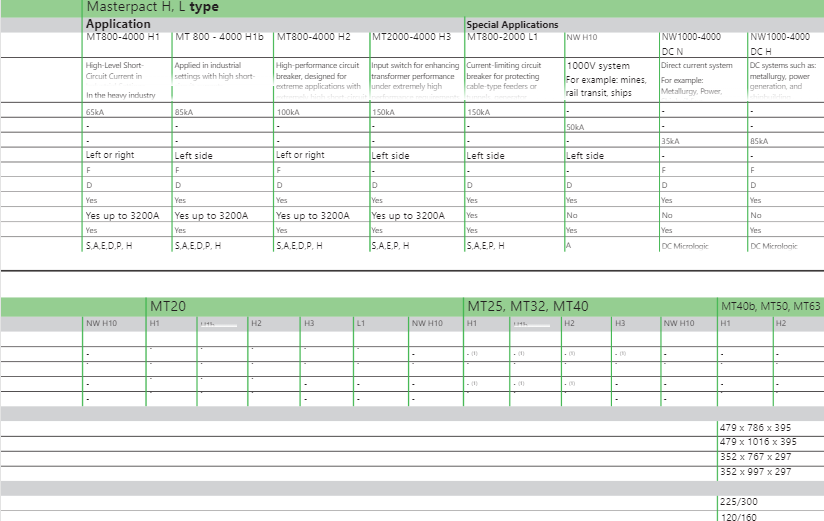Select the '352 x 997 x 297' dimension cell
Screen dimensions: 824x521
[758, 472]
